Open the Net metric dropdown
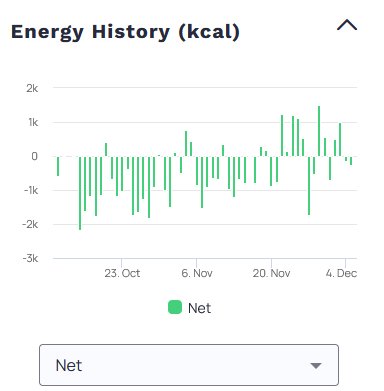384x391 pixels. point(189,365)
